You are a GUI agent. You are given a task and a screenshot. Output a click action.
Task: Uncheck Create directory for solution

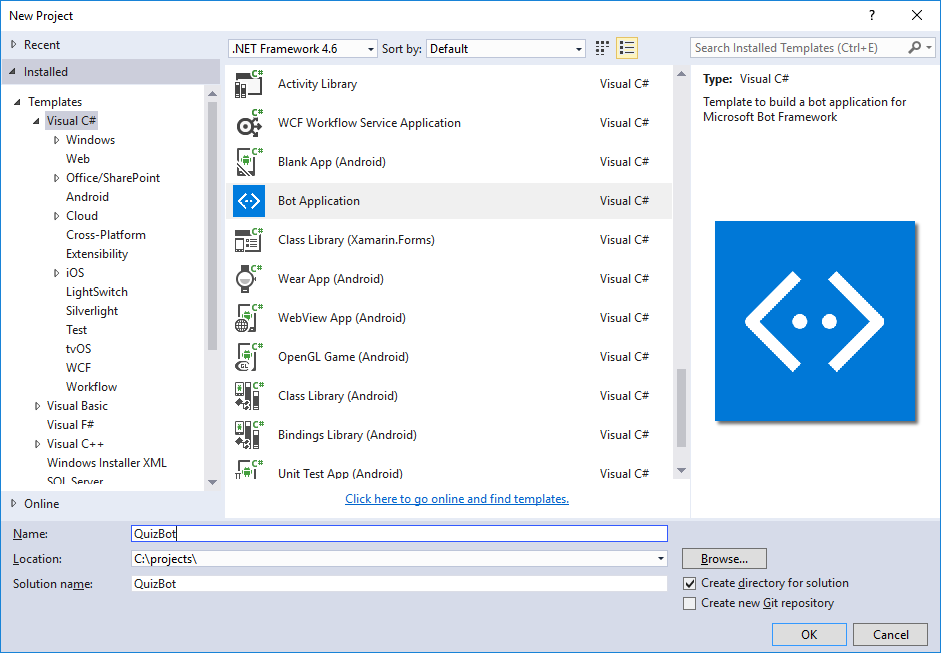(689, 582)
